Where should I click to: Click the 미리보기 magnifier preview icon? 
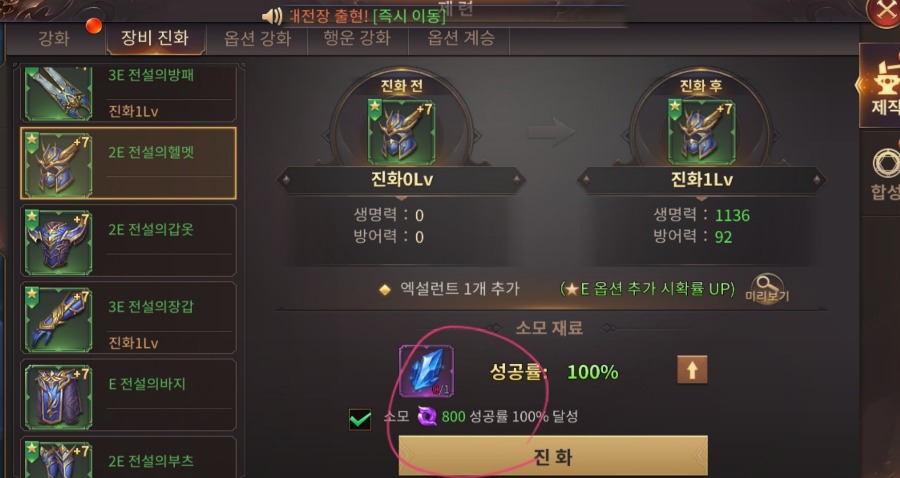tap(767, 289)
